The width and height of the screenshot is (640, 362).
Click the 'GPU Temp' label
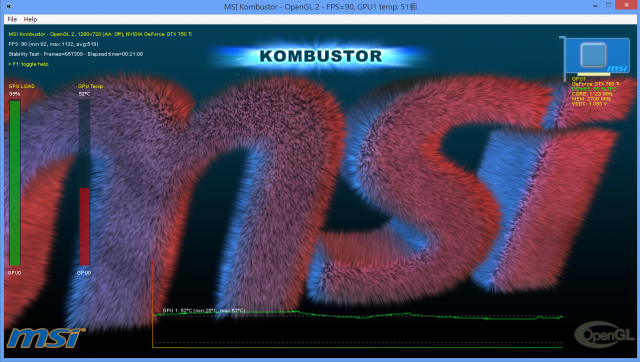[90, 86]
